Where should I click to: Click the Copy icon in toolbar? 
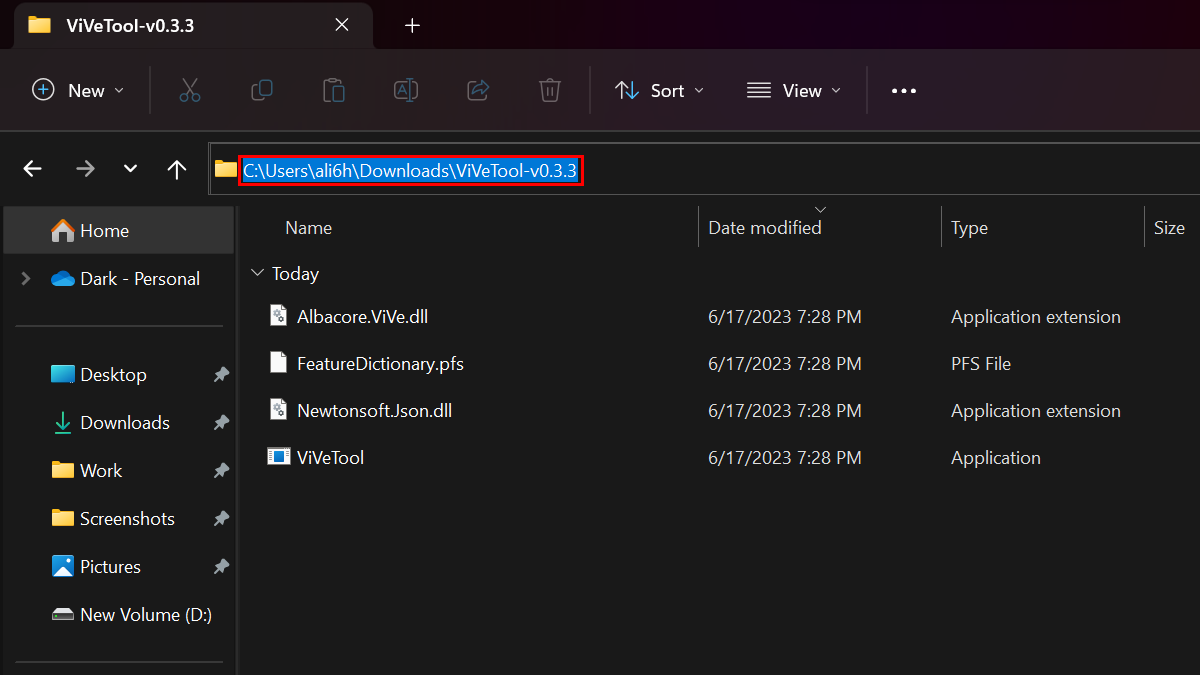click(262, 90)
